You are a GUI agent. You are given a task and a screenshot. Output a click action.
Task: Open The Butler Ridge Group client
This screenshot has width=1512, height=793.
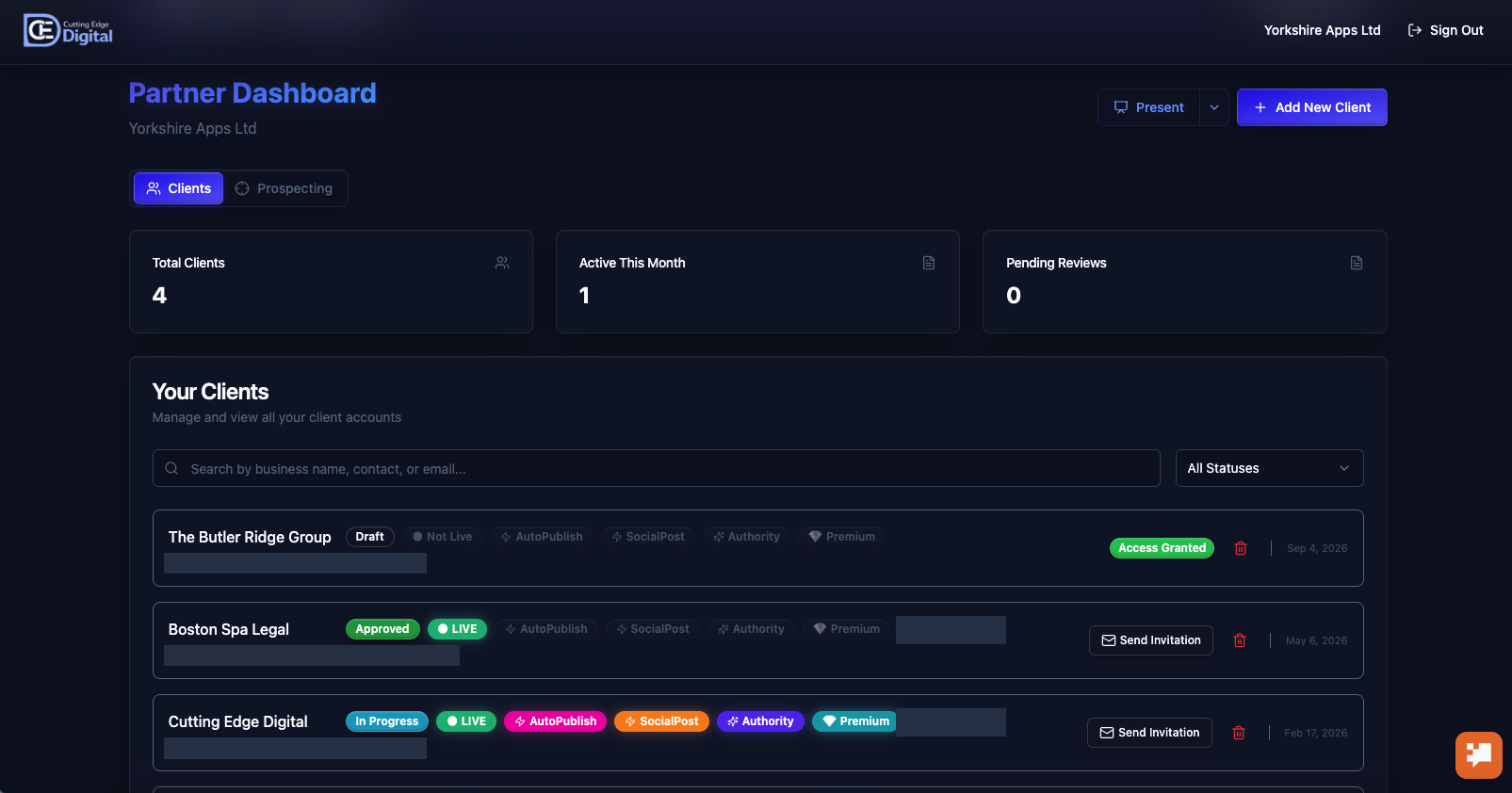(x=250, y=537)
